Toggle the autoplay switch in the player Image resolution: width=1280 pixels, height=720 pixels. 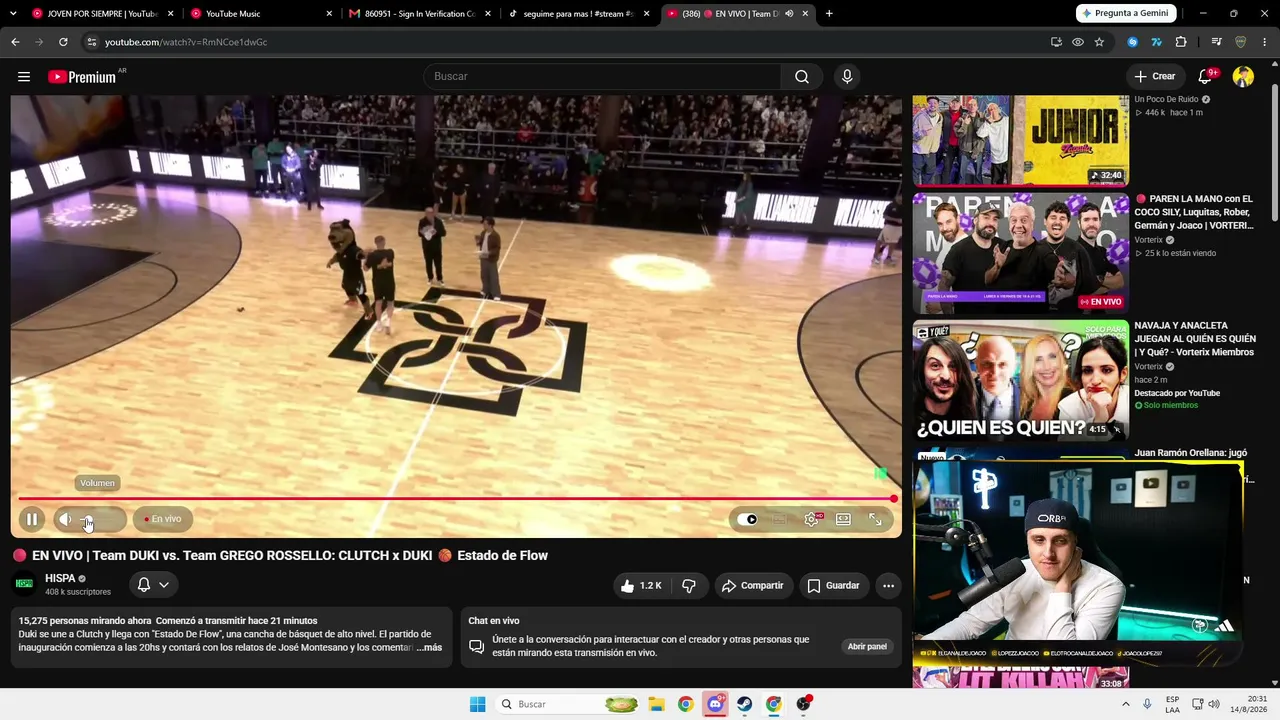pyautogui.click(x=748, y=519)
